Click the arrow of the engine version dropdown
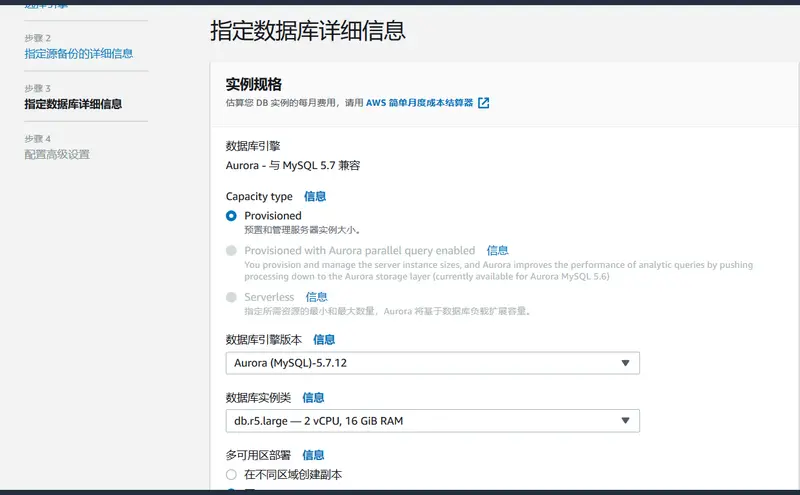This screenshot has height=495, width=800. pyautogui.click(x=625, y=363)
